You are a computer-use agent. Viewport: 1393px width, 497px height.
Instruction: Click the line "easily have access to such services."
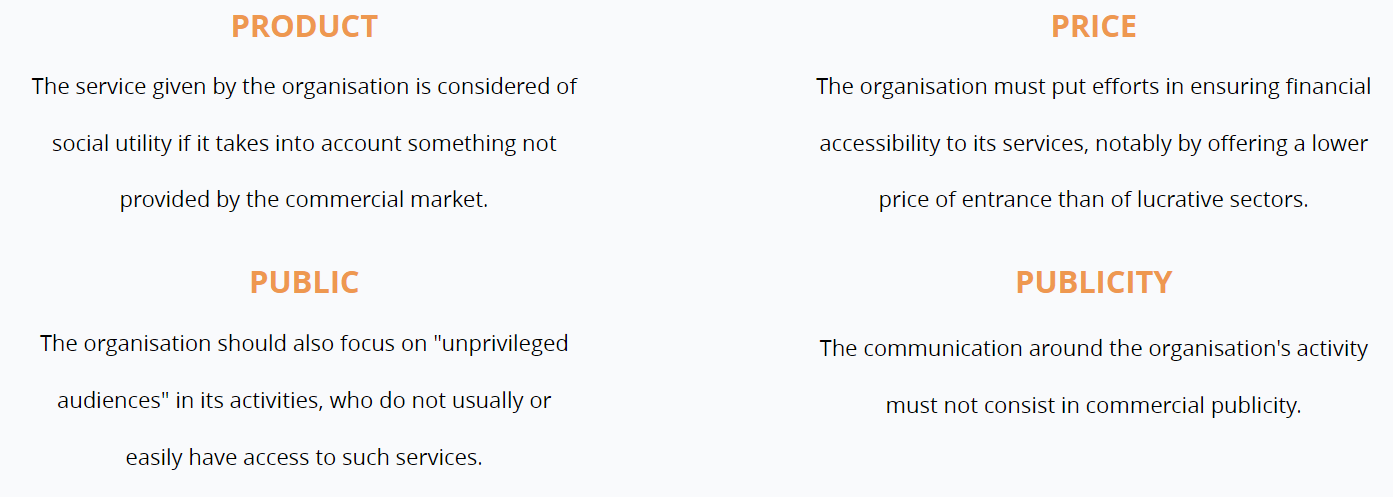[x=304, y=457]
